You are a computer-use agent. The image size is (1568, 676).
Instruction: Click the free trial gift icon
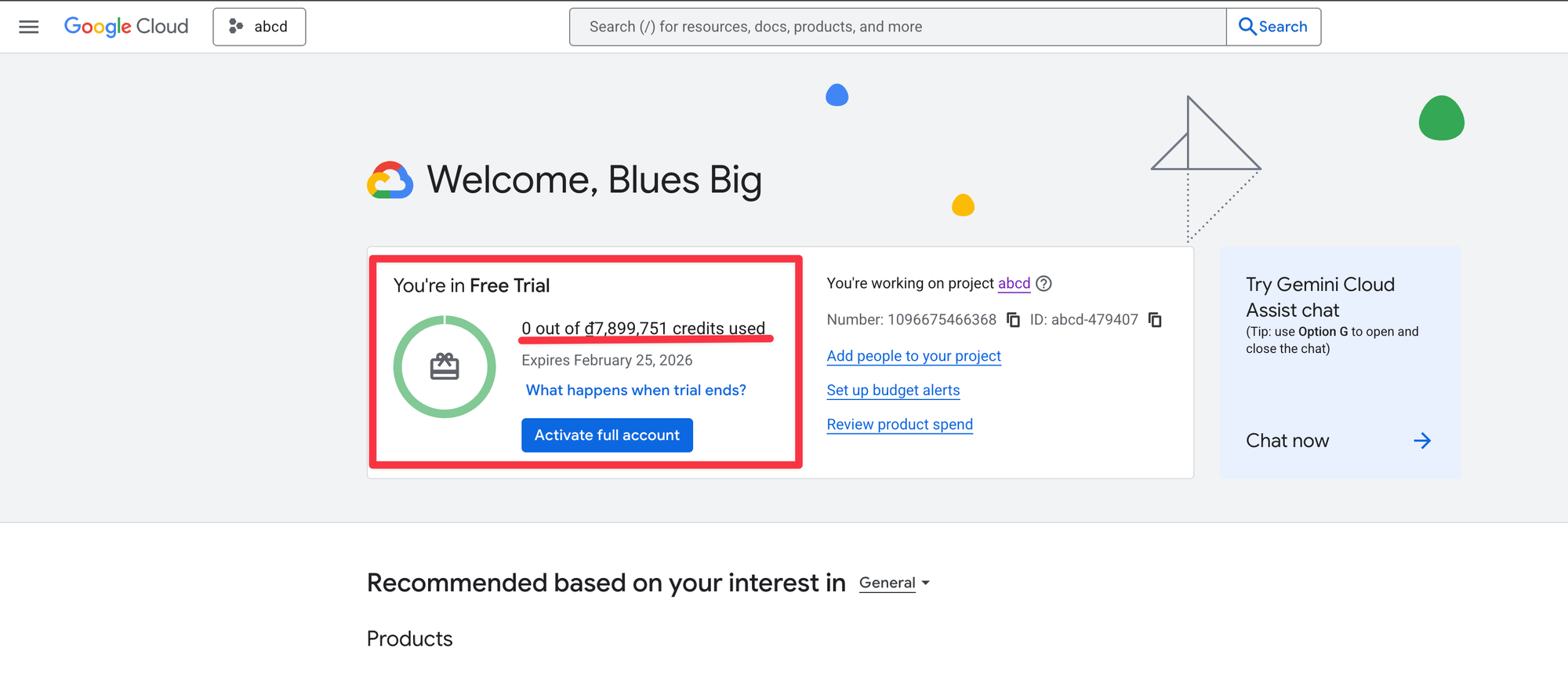(445, 367)
